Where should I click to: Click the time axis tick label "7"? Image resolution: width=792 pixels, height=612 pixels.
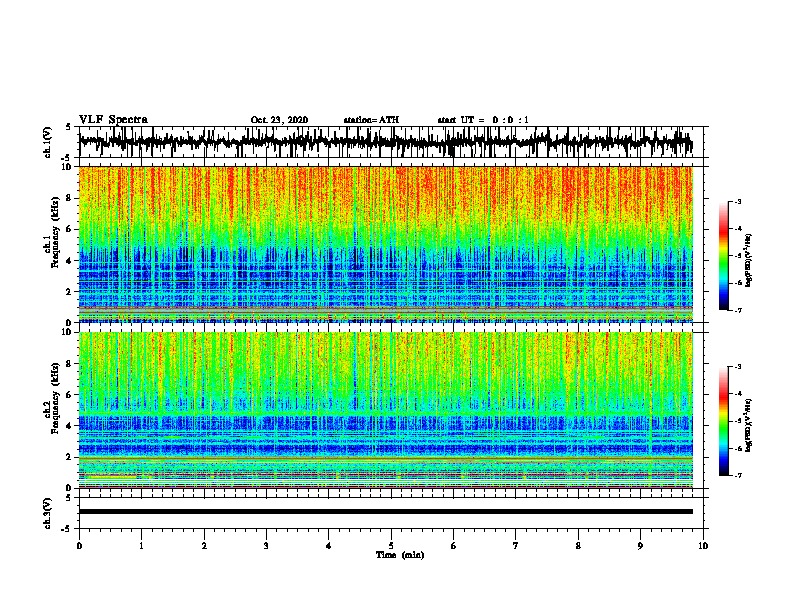516,546
